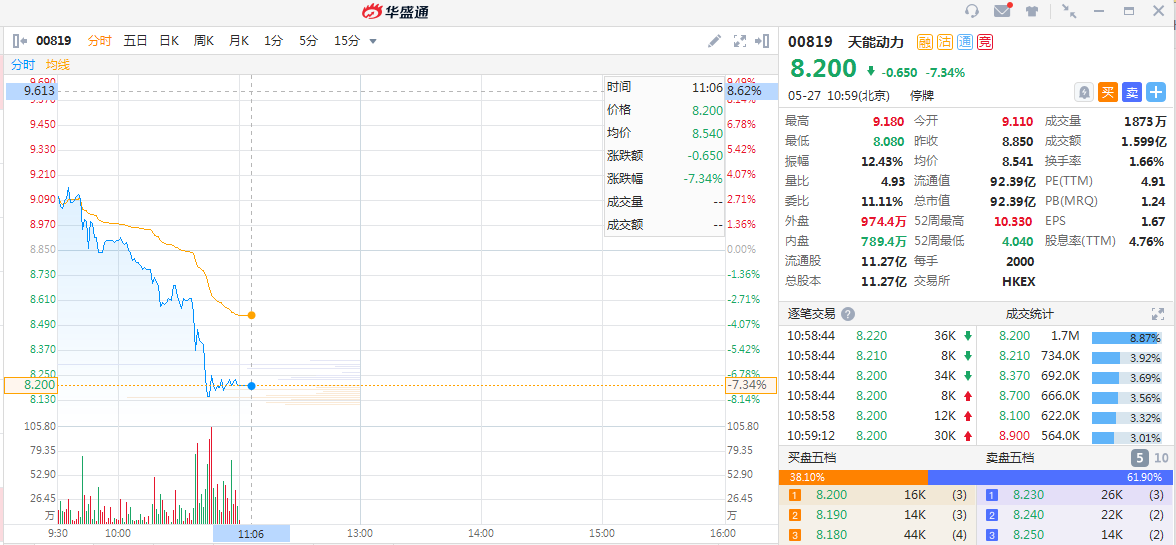Image resolution: width=1176 pixels, height=545 pixels.
Task: Open the minute-period dropdown after 15分
Action: click(373, 41)
